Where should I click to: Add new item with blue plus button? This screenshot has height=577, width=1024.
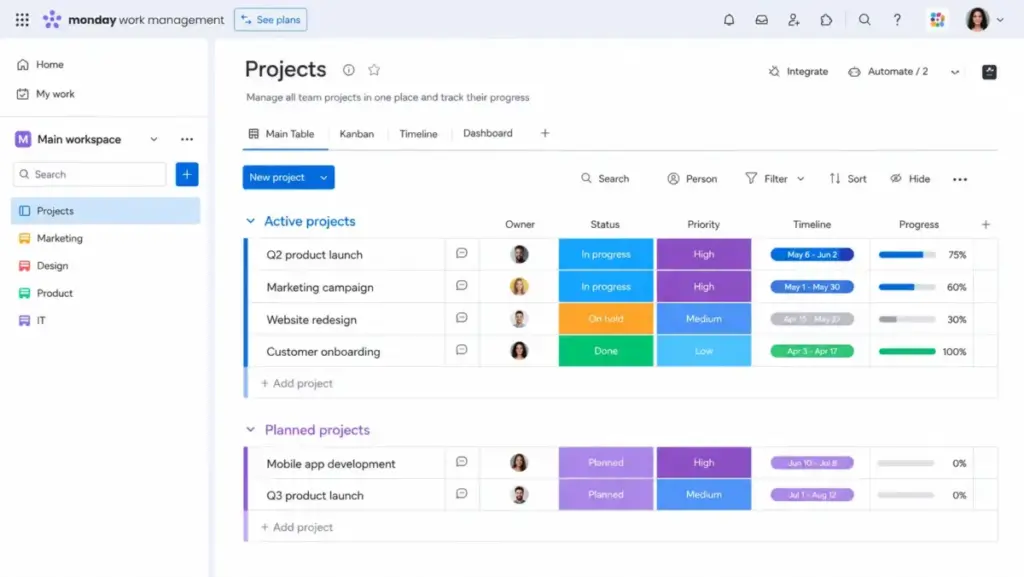pos(187,174)
